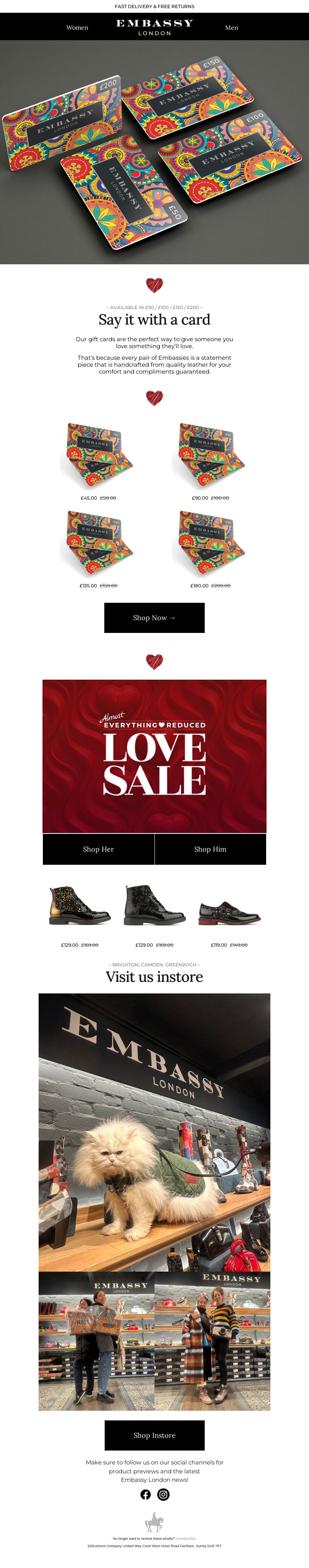Click the Shop Her button
Viewport: 309px width, 1568px height.
[x=98, y=849]
